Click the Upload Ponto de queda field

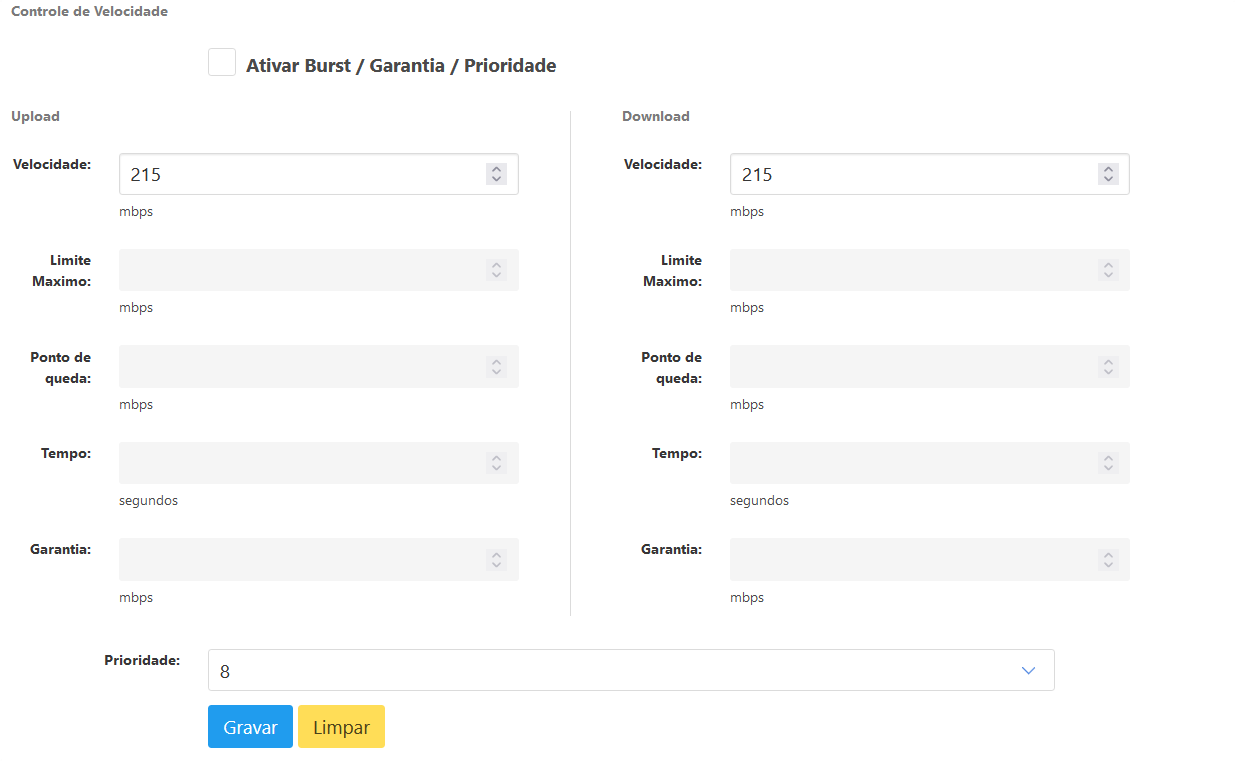tap(300, 367)
